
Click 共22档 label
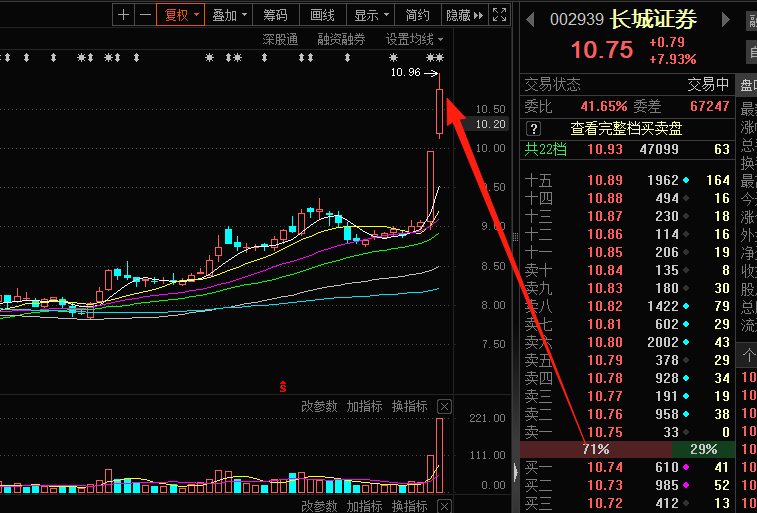[546, 149]
